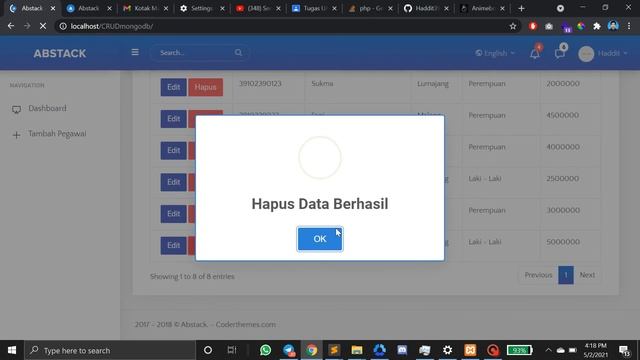Screen dimensions: 640x360
Task: Toggle the sidebar with the hamburger menu icon
Action: point(135,53)
